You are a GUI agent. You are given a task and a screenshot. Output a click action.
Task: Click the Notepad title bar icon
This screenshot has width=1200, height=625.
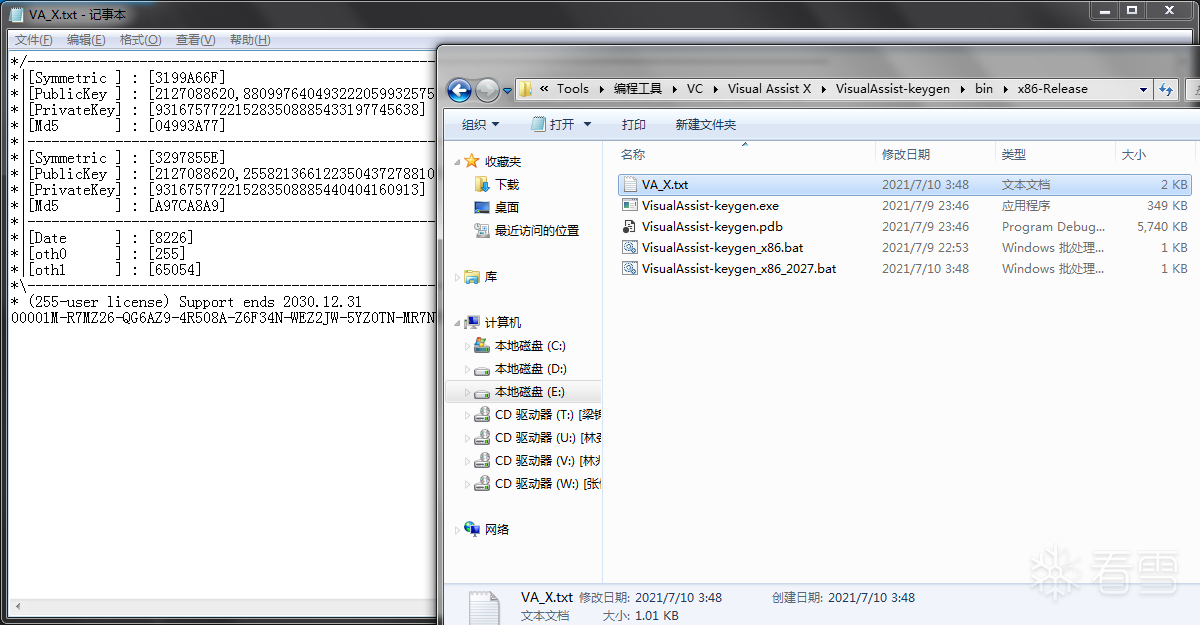click(16, 15)
